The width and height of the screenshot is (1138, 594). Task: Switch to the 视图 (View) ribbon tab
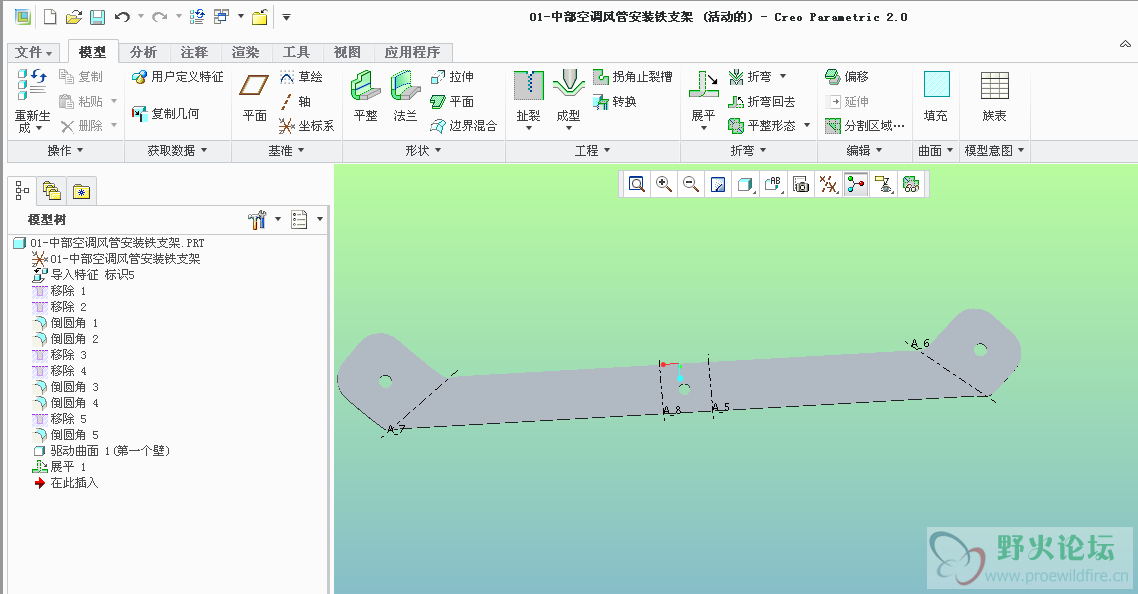point(347,52)
